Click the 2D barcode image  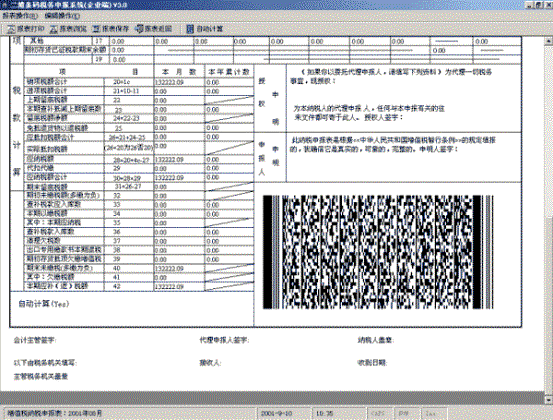tap(378, 252)
